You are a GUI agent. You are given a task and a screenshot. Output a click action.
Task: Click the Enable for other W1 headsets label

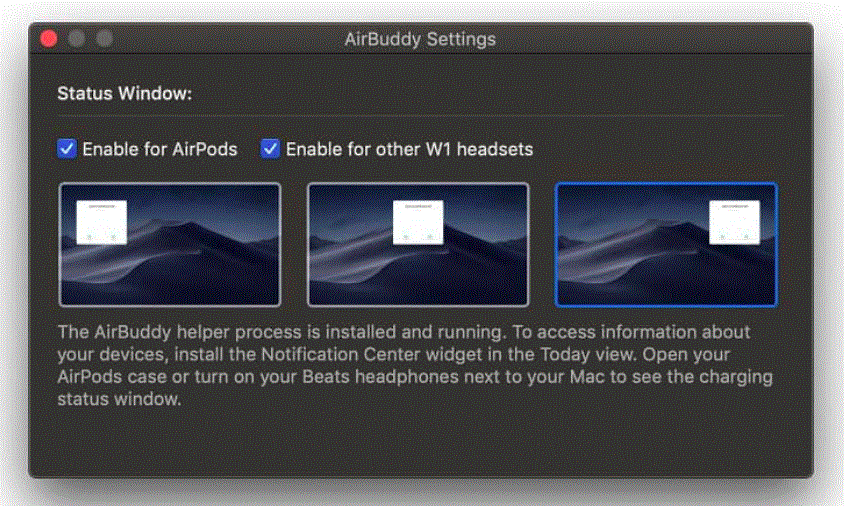pyautogui.click(x=409, y=149)
